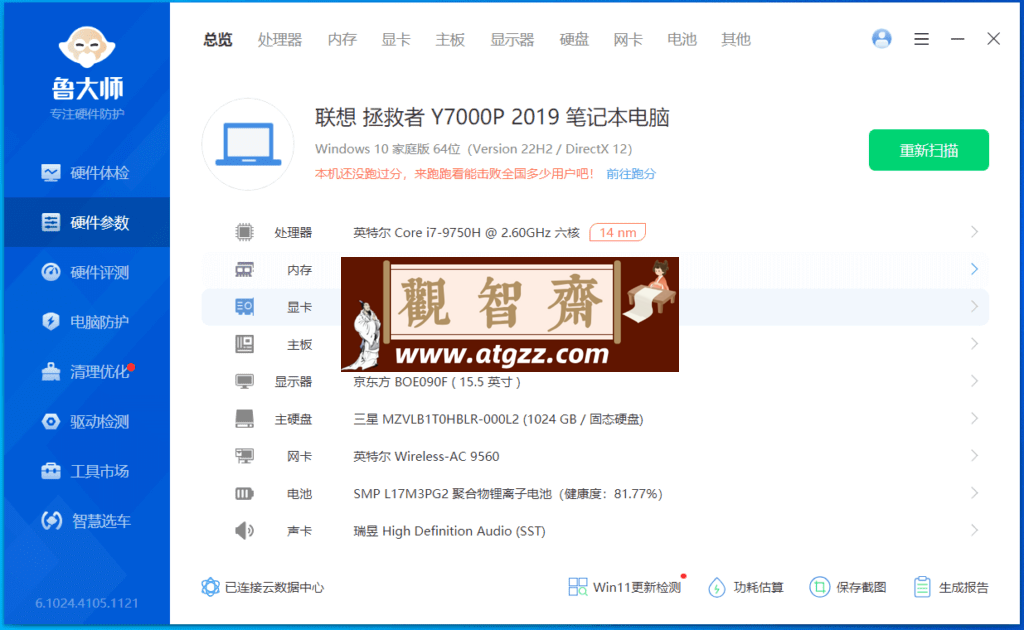Screen dimensions: 1024x630
Task: Expand the 电池 row chevron
Action: [974, 493]
